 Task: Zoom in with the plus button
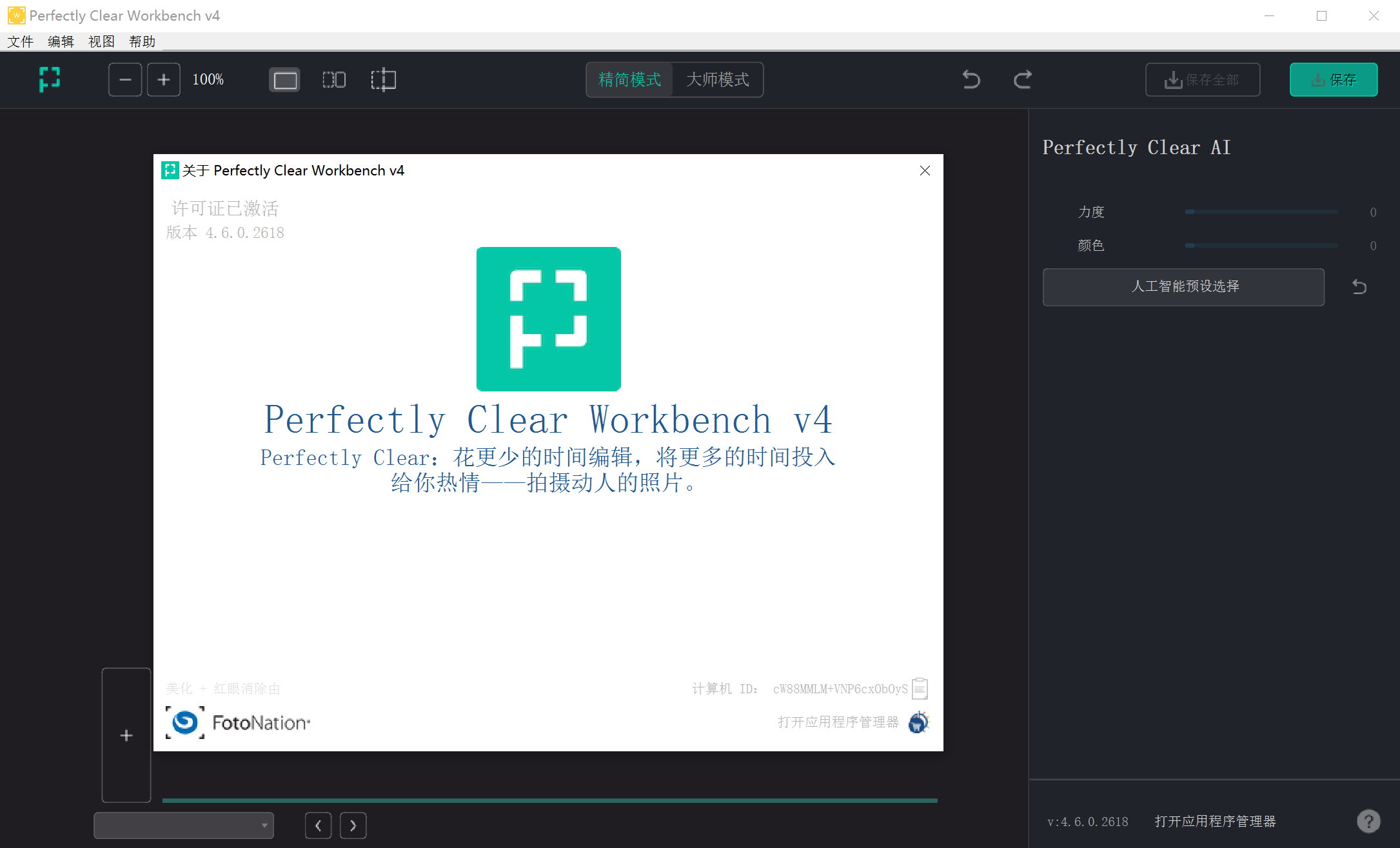164,80
